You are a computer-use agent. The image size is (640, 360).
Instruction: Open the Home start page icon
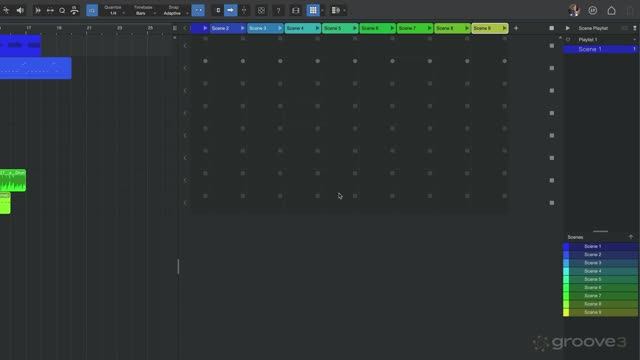pos(611,11)
